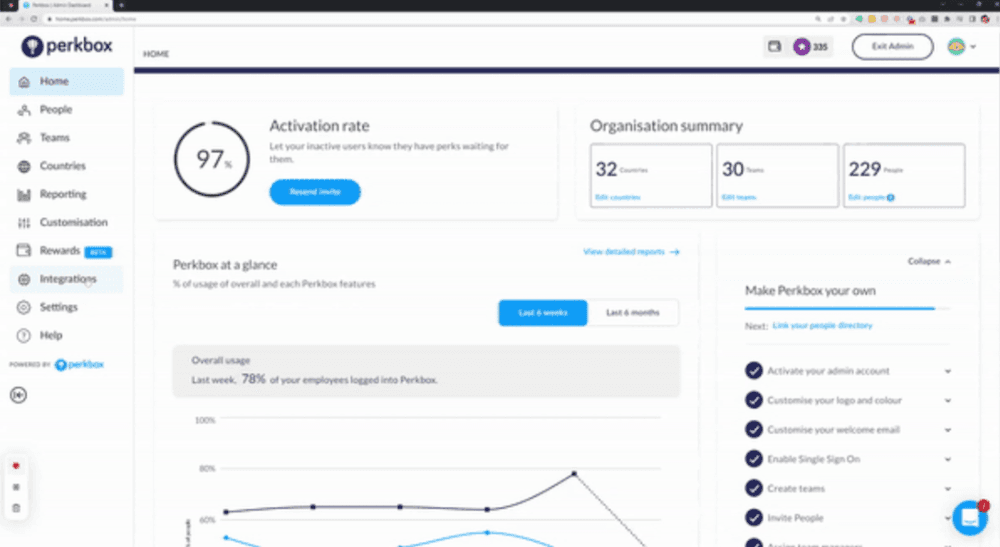1000x547 pixels.
Task: Click the Edit countries link
Action: click(x=617, y=198)
